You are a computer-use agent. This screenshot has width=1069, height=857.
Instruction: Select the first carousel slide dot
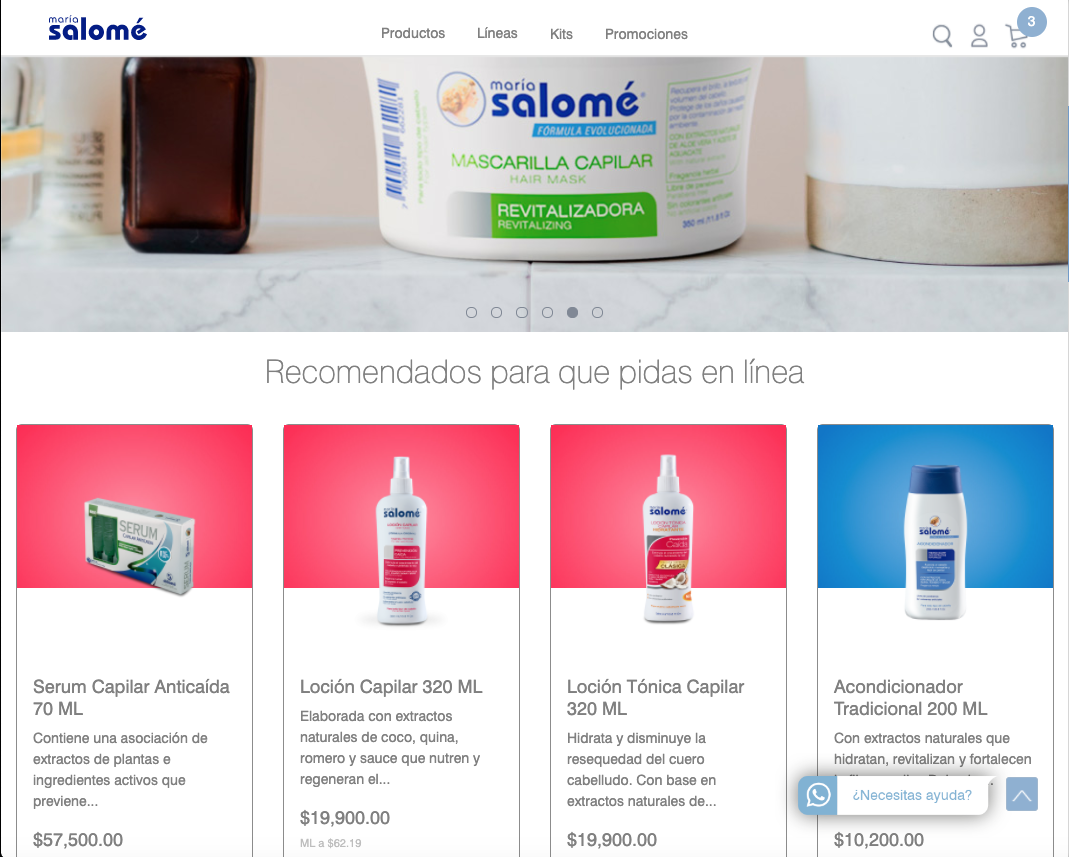[471, 312]
